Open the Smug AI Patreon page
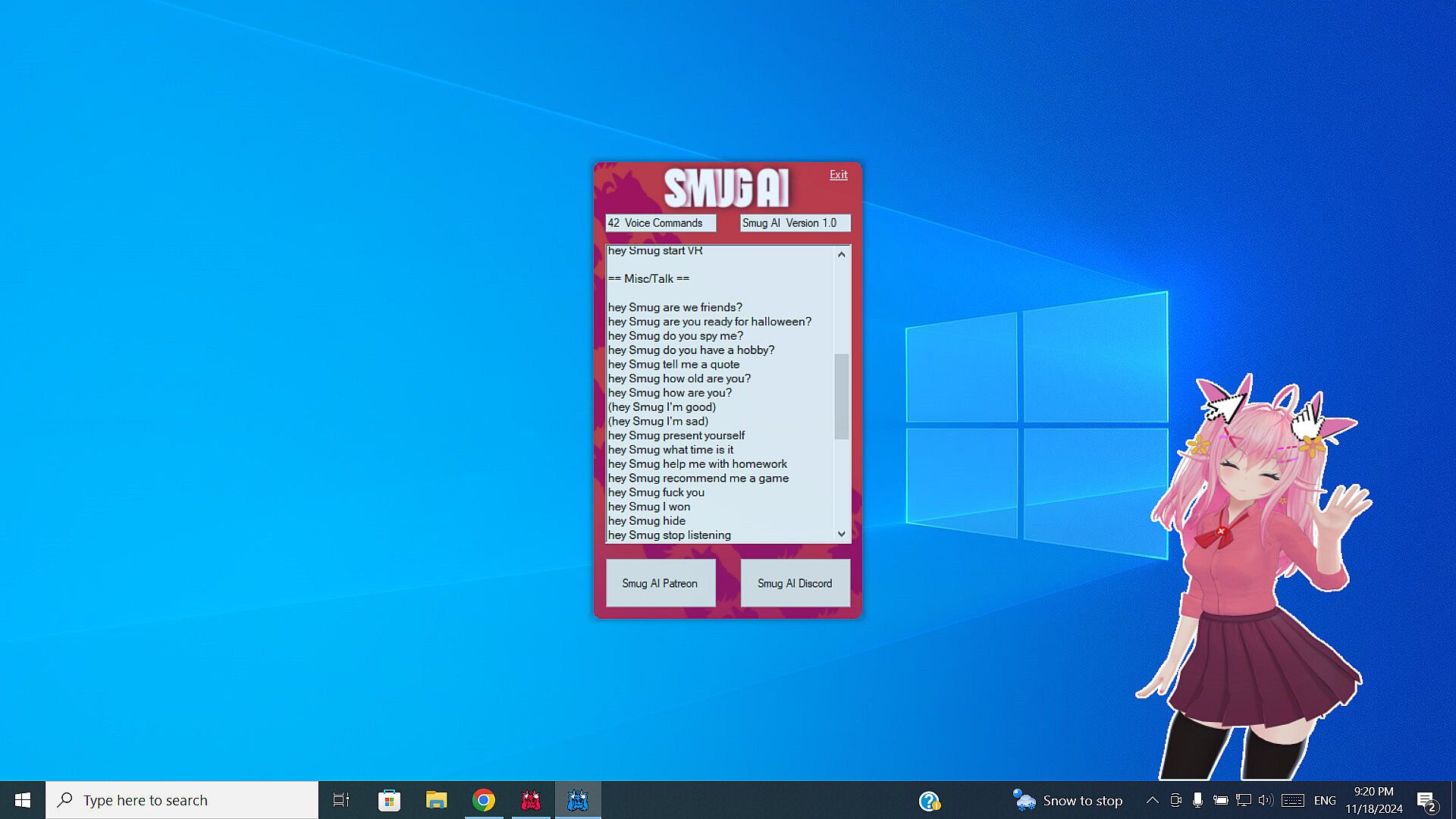The width and height of the screenshot is (1456, 819). (x=660, y=583)
